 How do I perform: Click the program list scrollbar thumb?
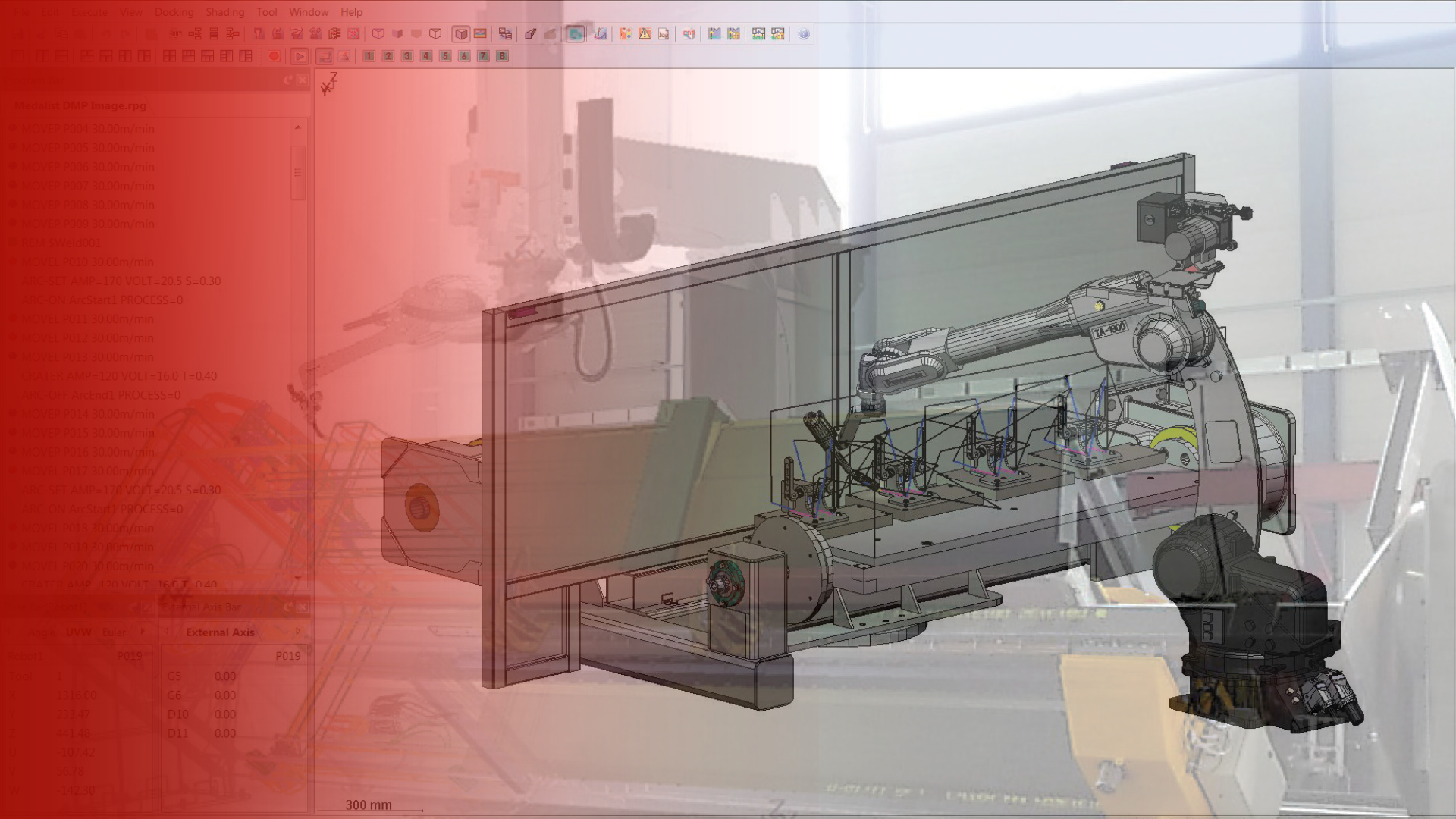298,173
